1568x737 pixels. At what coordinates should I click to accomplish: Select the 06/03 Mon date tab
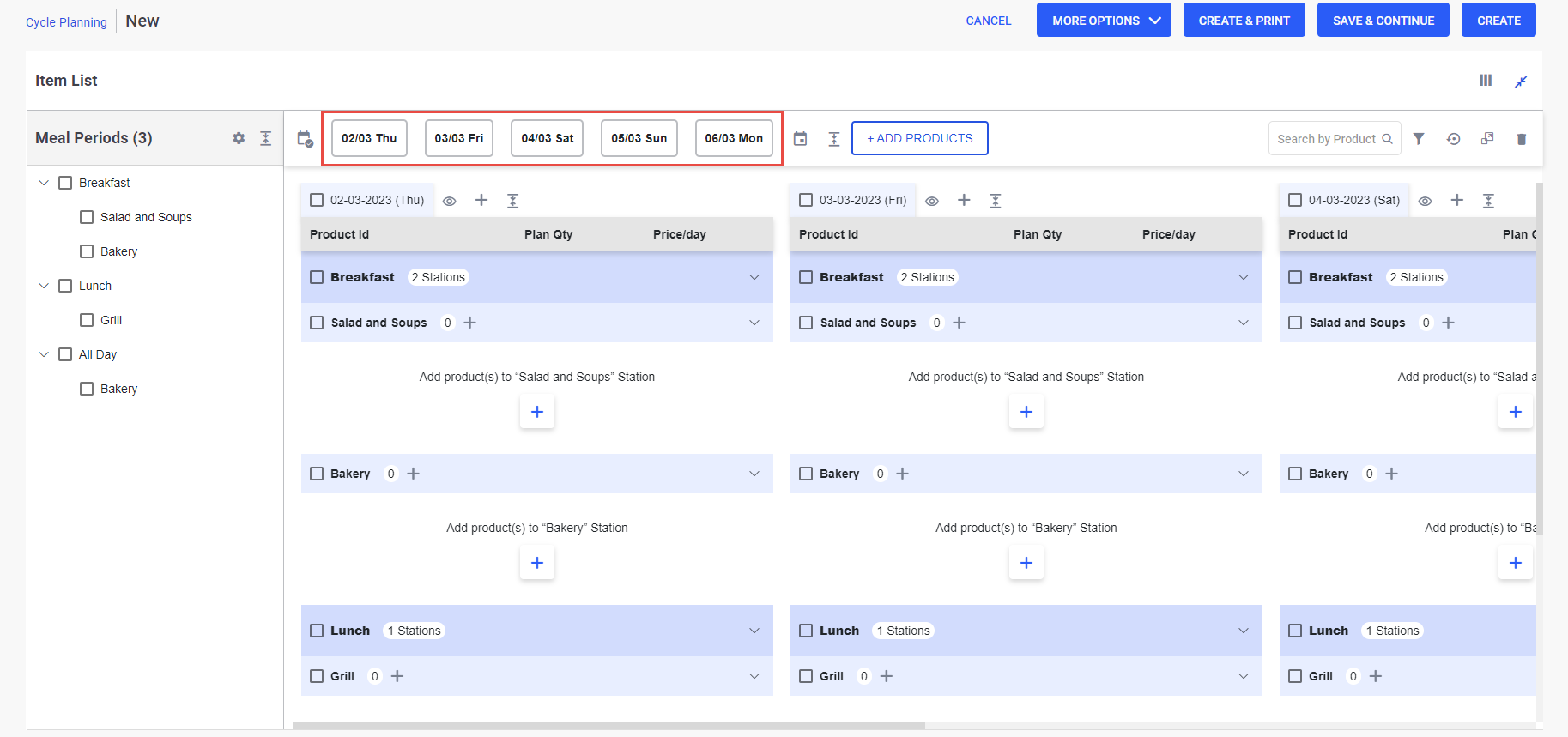coord(734,138)
